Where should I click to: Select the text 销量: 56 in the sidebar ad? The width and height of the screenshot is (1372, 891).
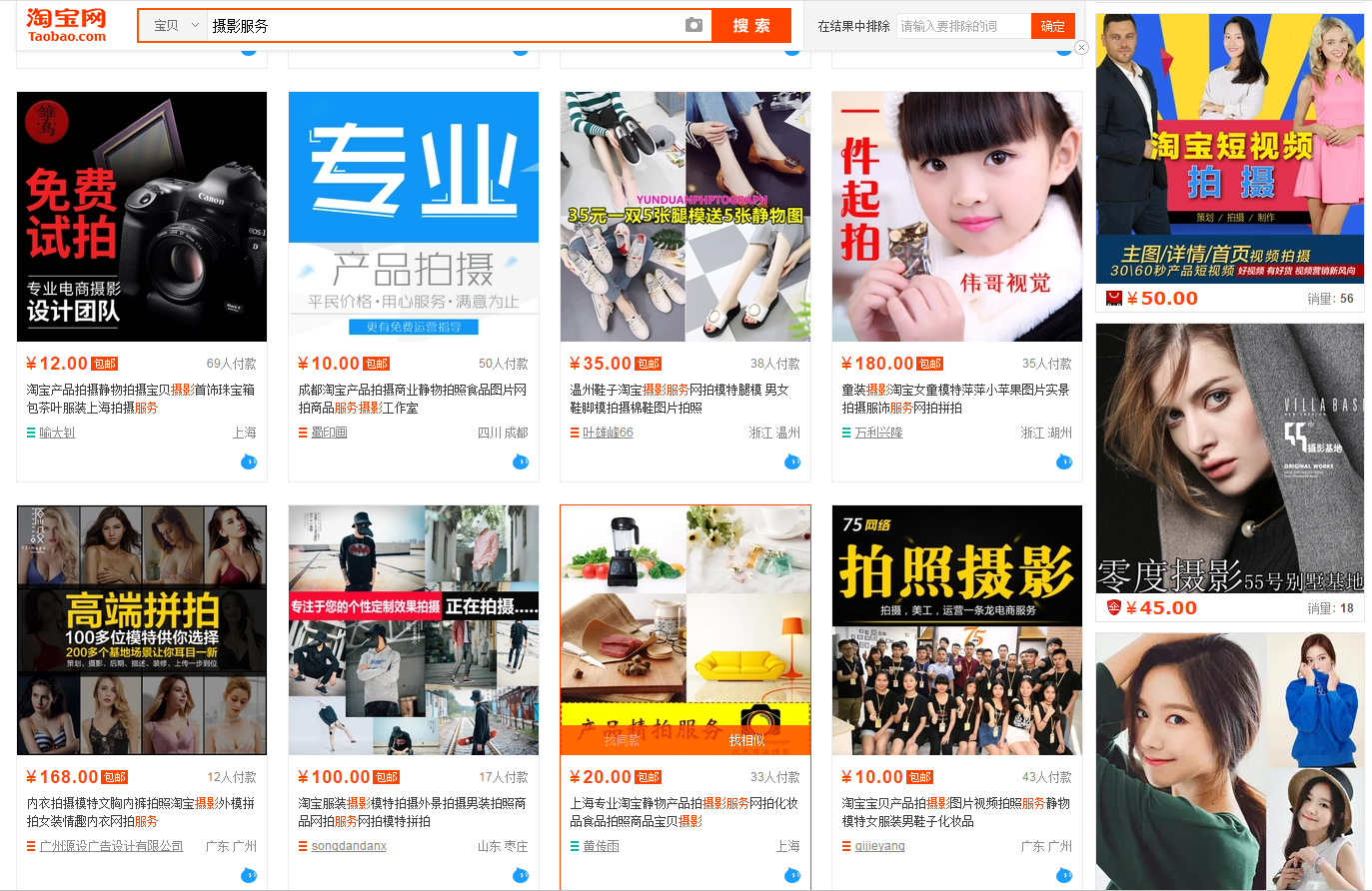pos(1330,299)
